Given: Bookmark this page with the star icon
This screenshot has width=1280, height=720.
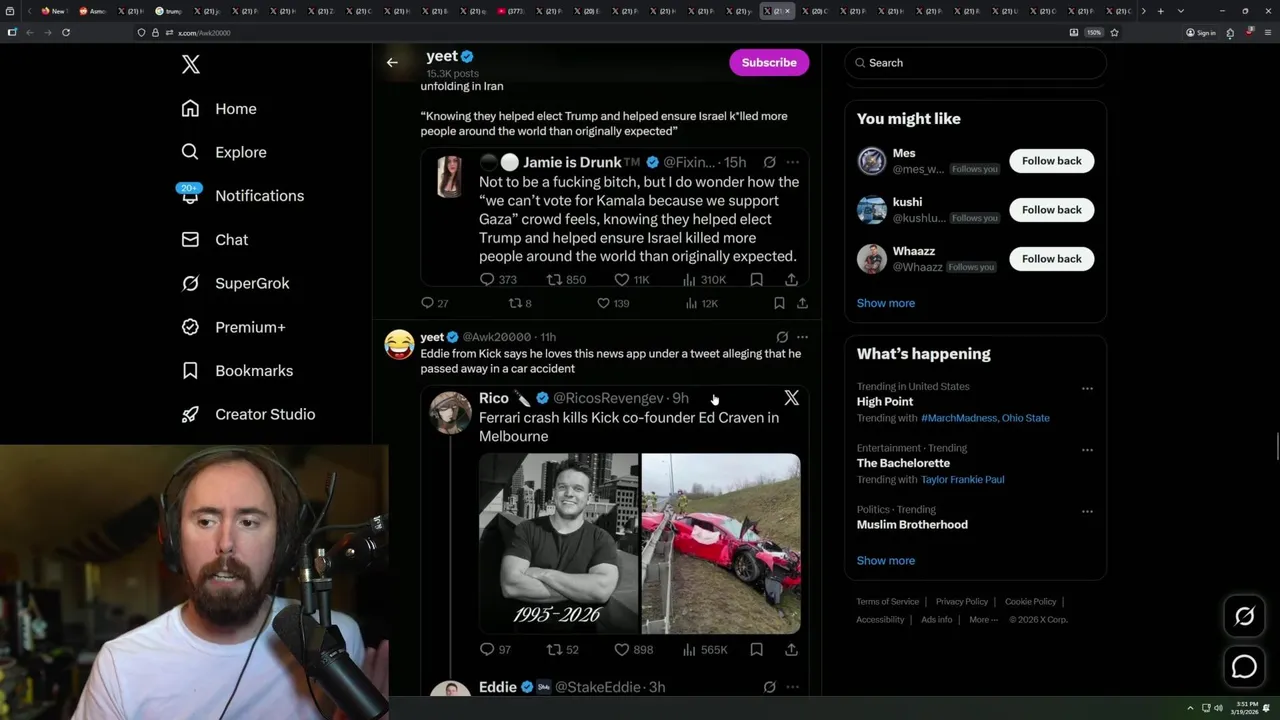Looking at the screenshot, I should tap(1114, 32).
